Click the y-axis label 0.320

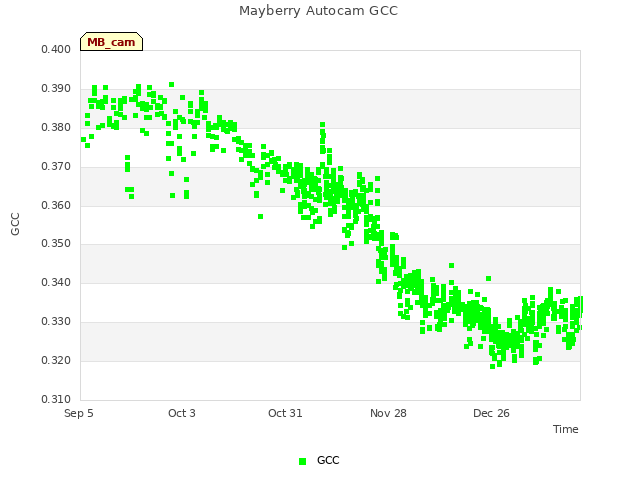[x=56, y=360]
